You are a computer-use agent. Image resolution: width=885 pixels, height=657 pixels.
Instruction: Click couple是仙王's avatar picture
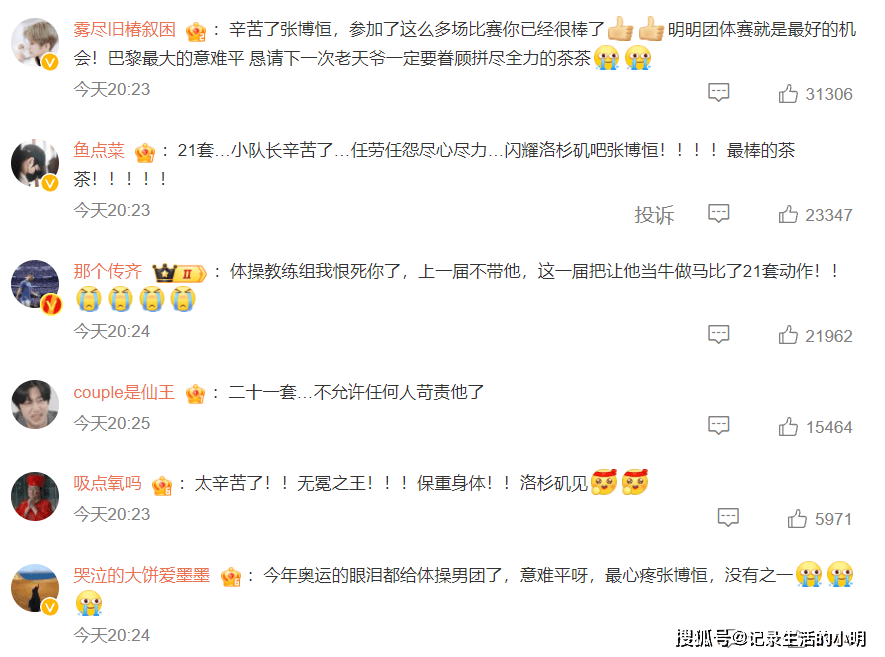pyautogui.click(x=35, y=404)
